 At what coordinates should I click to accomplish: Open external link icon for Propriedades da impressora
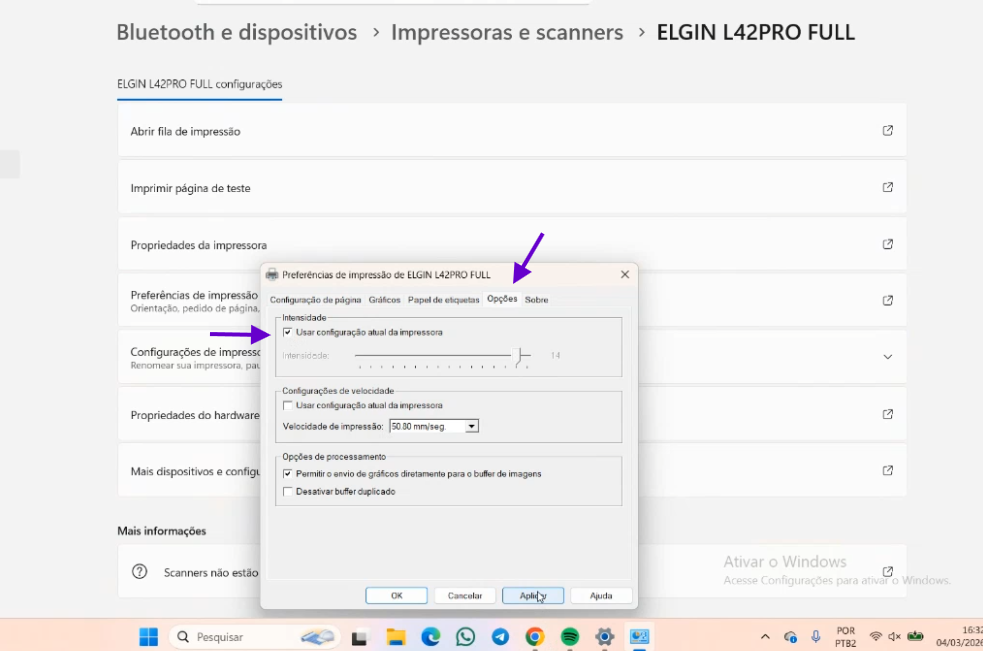(x=888, y=244)
